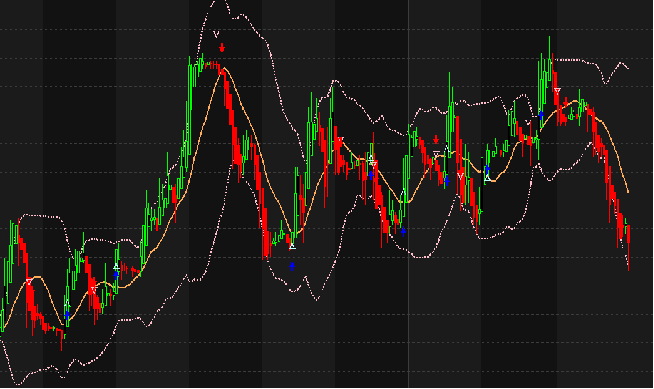Click the red sell arrow above the highest peak
The width and height of the screenshot is (654, 389).
[222, 48]
